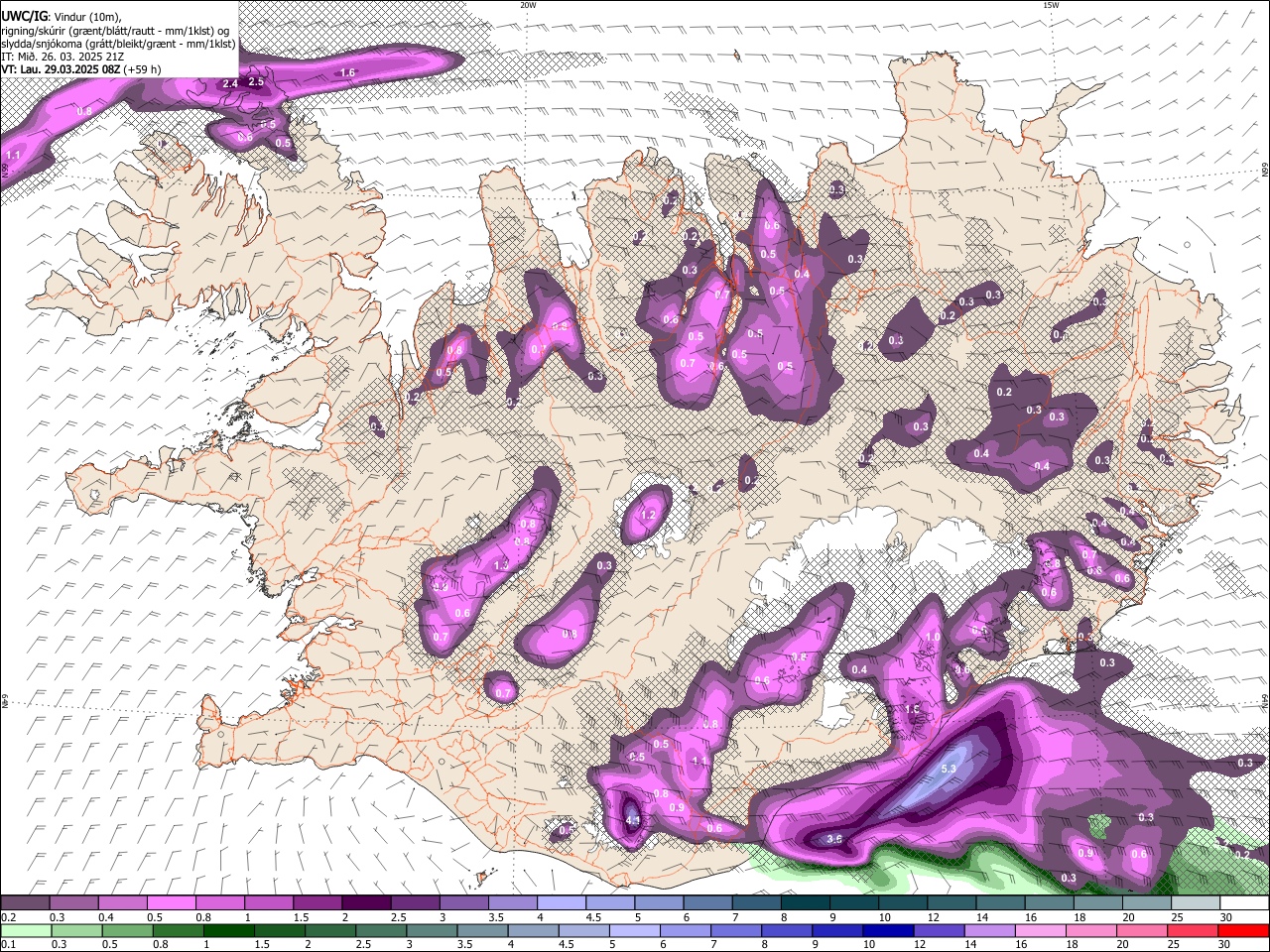Screen dimensions: 1270x952
Task: Select the 0.2 swatch in the purple legend row
Action: click(25, 903)
